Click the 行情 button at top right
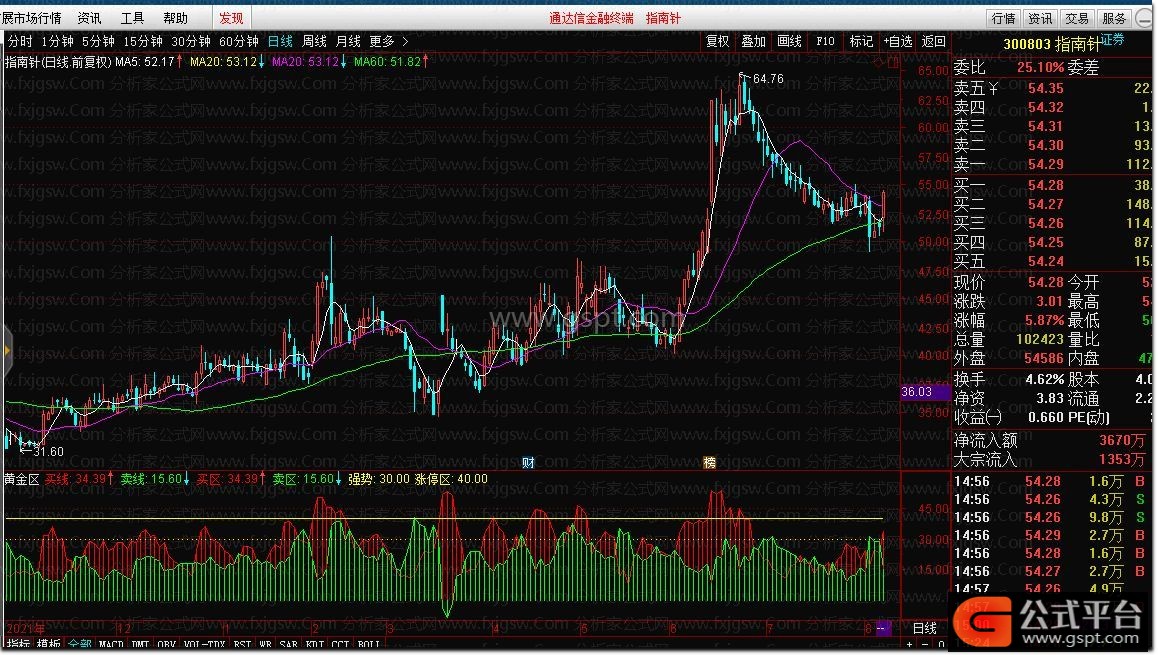This screenshot has height=655, width=1158. [1004, 18]
